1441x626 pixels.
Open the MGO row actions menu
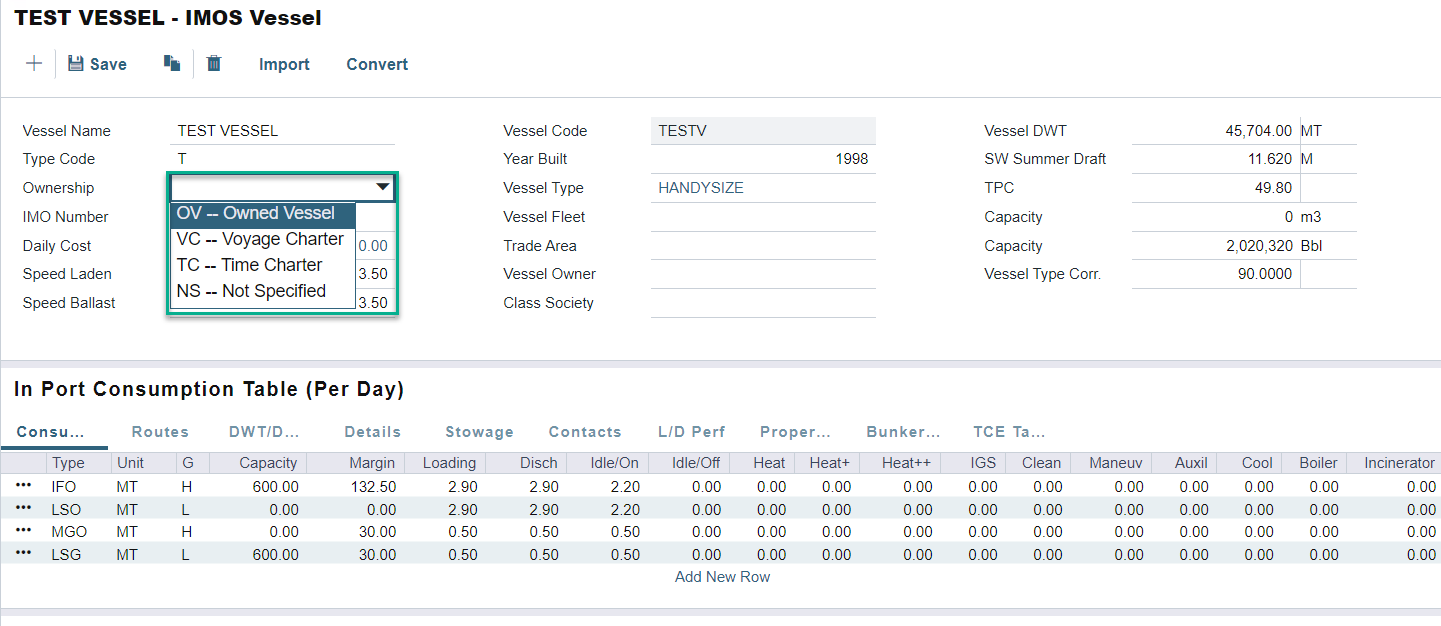[24, 531]
